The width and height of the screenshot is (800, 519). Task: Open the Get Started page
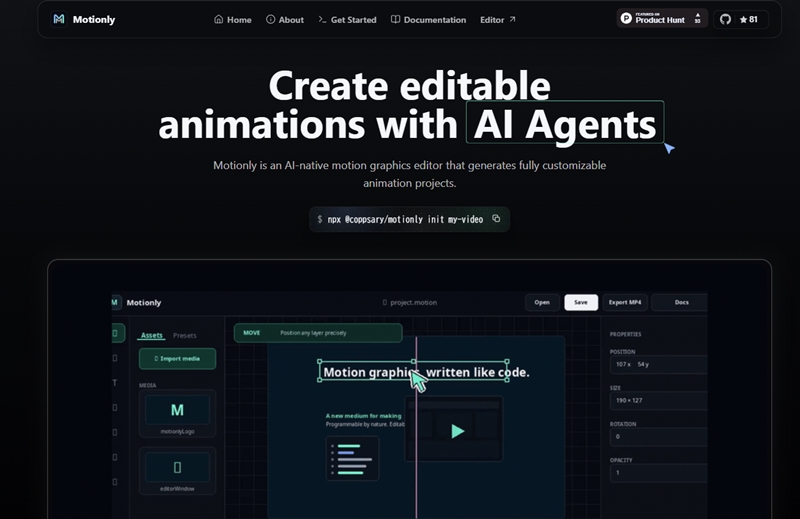(347, 19)
